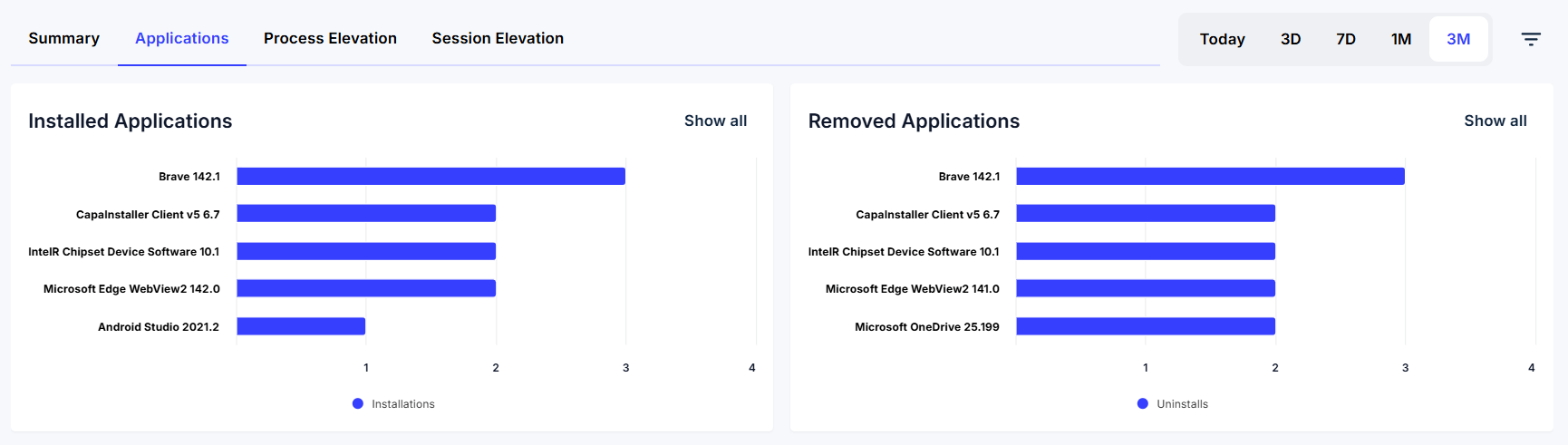This screenshot has width=1568, height=445.
Task: Click IntelR Chipset bar in Installed Applications
Action: pyautogui.click(x=366, y=251)
